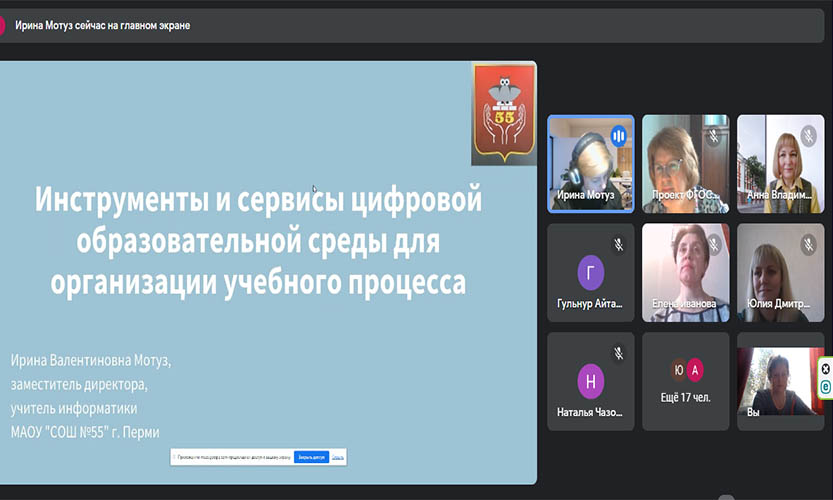Screen dimensions: 833x500
Task: Select Анна Владим video tile
Action: (x=780, y=165)
